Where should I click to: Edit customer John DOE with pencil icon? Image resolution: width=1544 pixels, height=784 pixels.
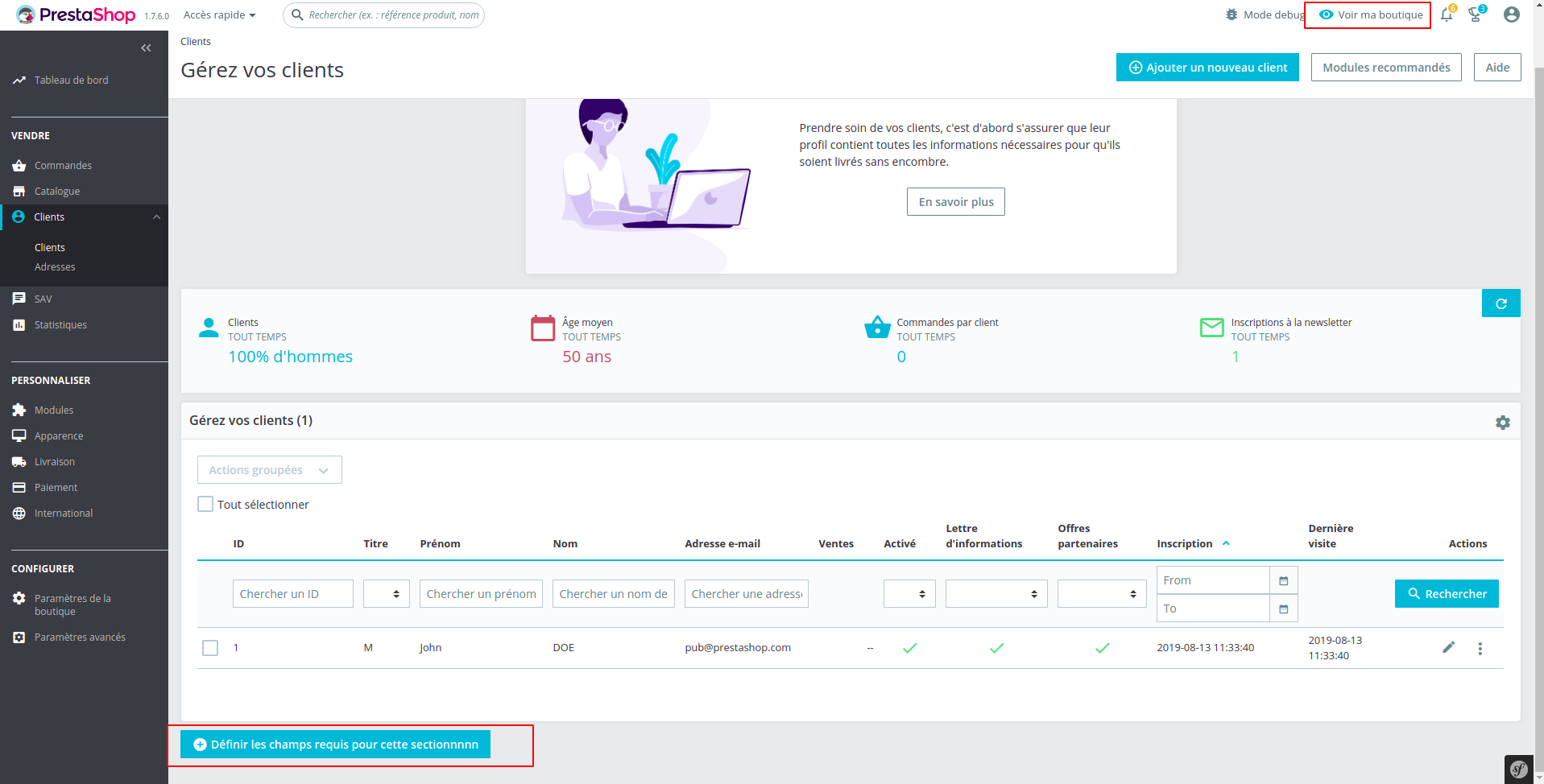(1448, 647)
